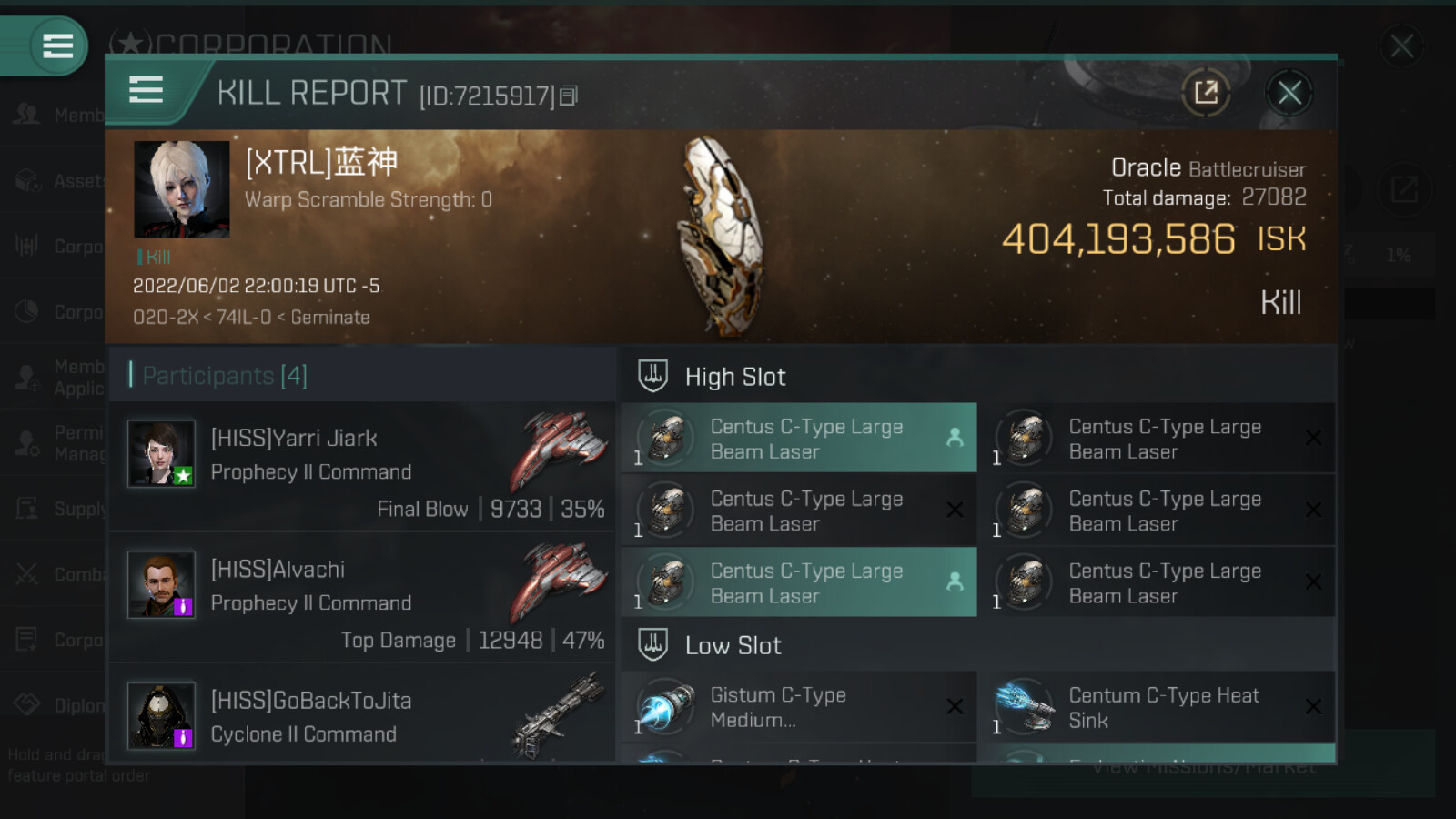Open Yarri Jiark participant portrait

(x=161, y=452)
